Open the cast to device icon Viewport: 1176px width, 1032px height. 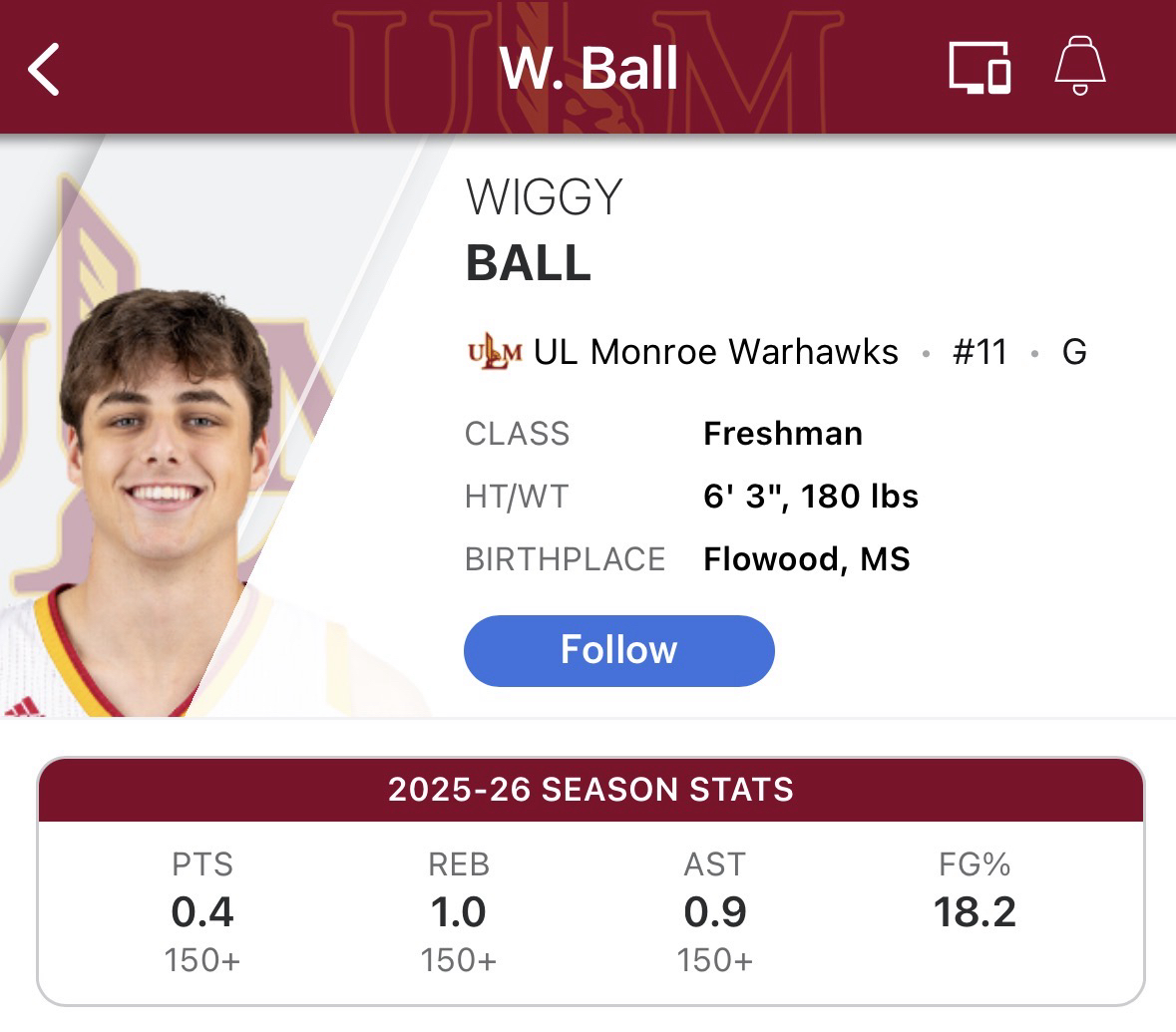tap(979, 69)
